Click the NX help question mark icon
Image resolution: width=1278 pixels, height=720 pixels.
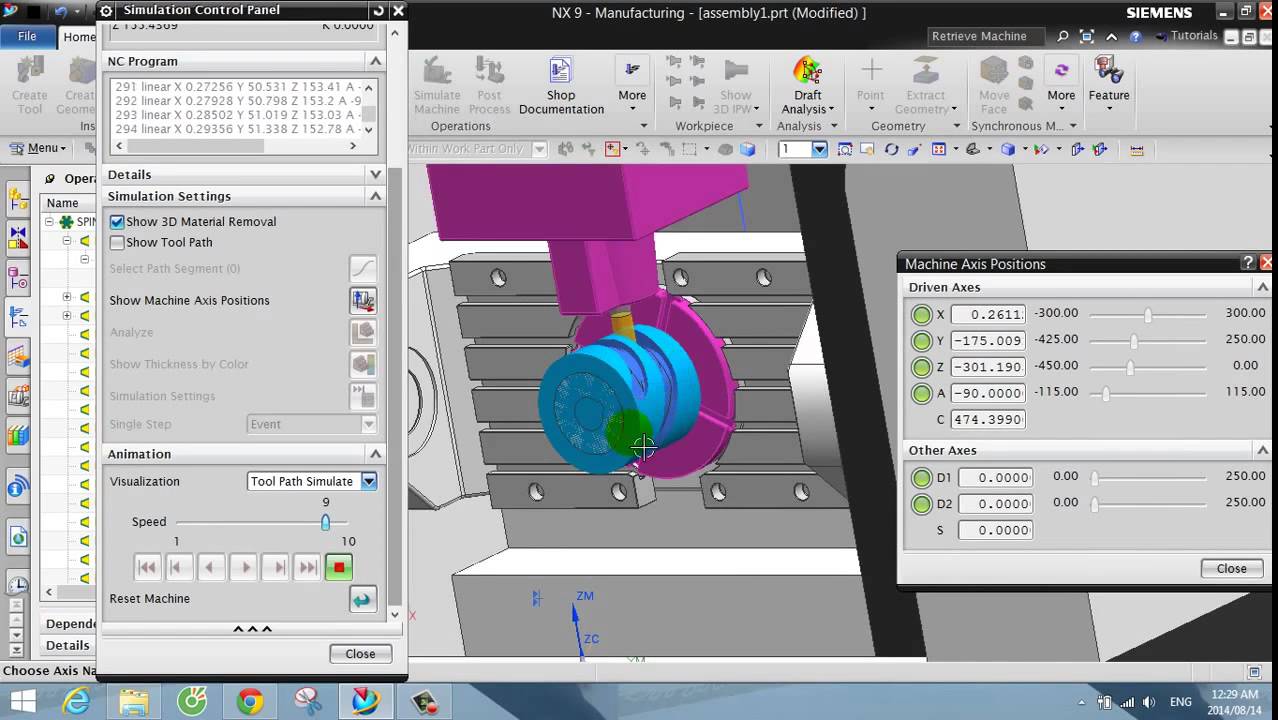1135,36
